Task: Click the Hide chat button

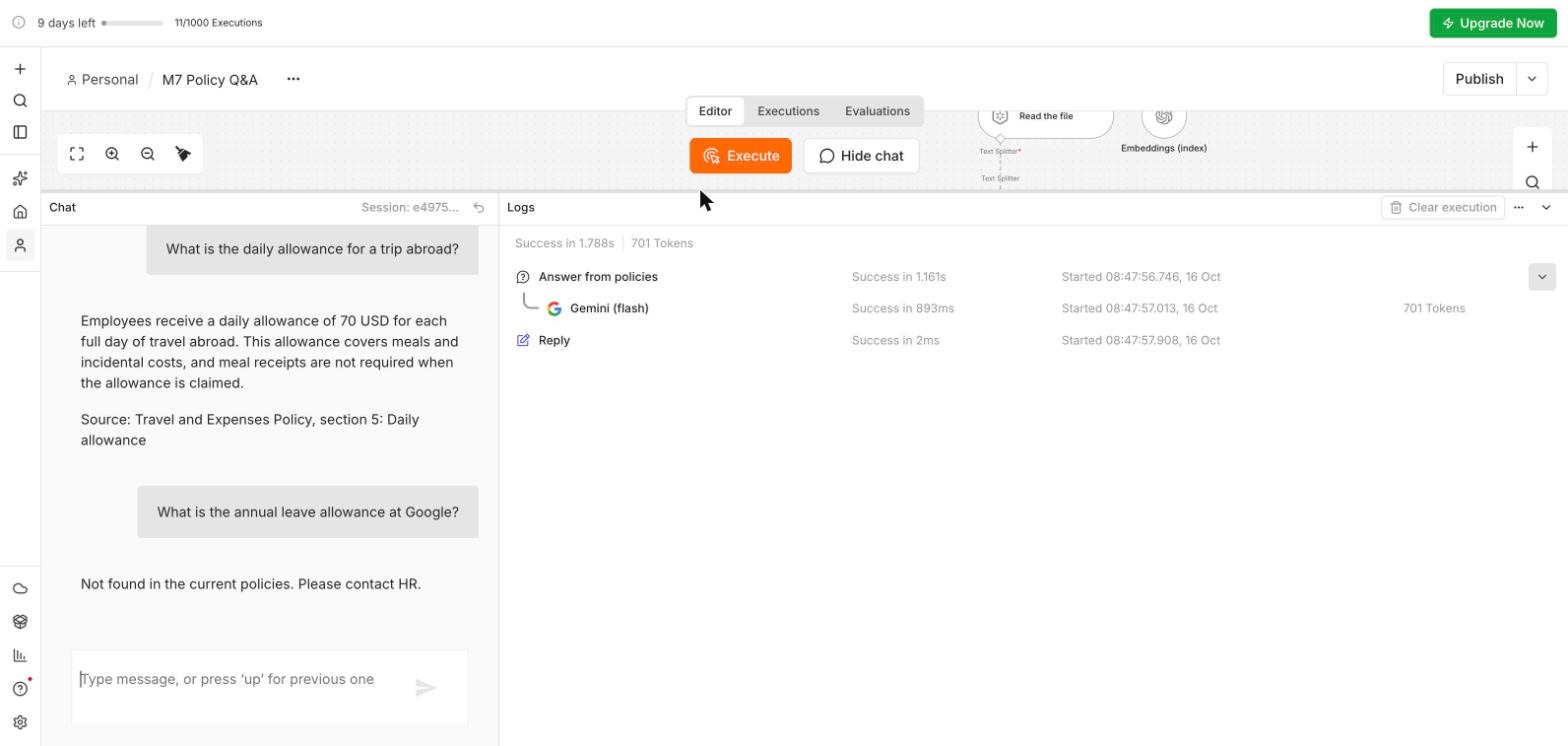Action: [x=861, y=156]
